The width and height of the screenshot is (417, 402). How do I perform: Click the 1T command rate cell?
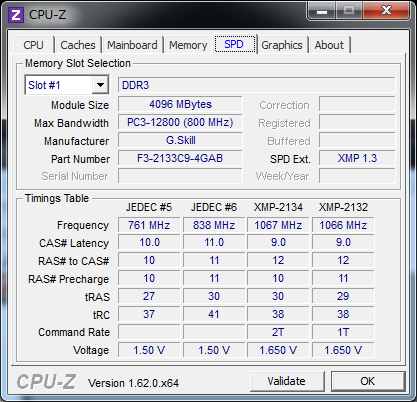tap(343, 332)
